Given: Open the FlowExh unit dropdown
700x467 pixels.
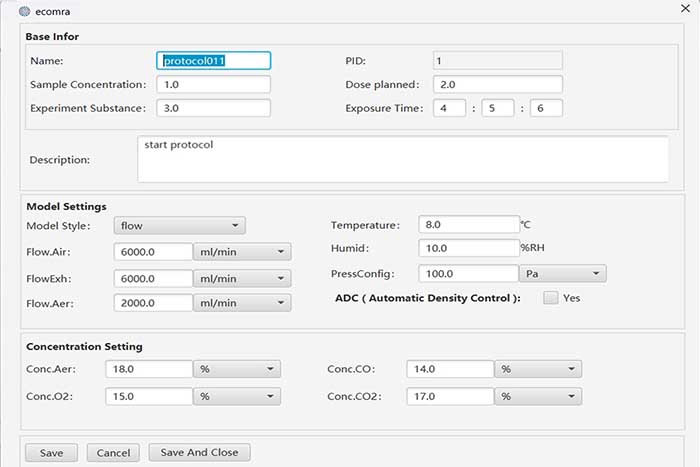Looking at the screenshot, I should [241, 278].
